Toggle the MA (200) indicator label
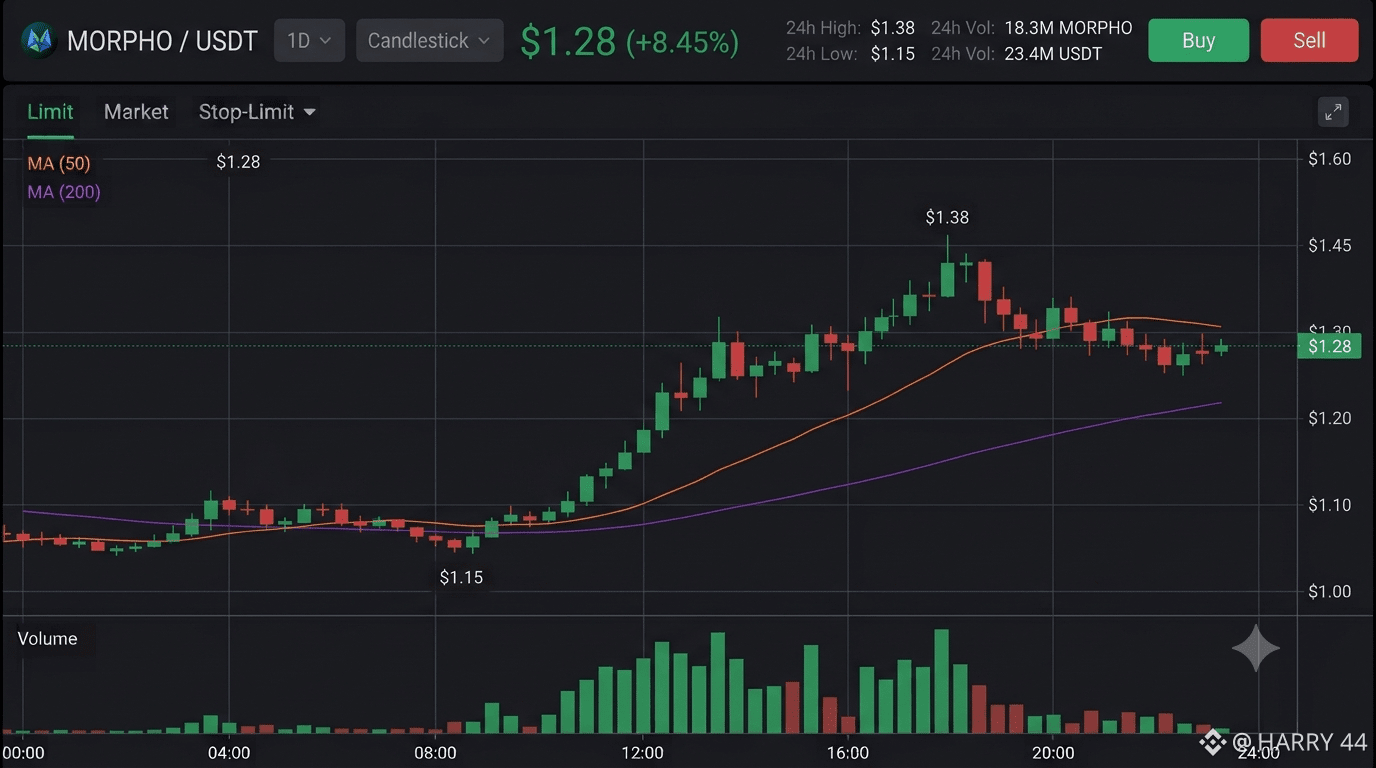 coord(64,192)
